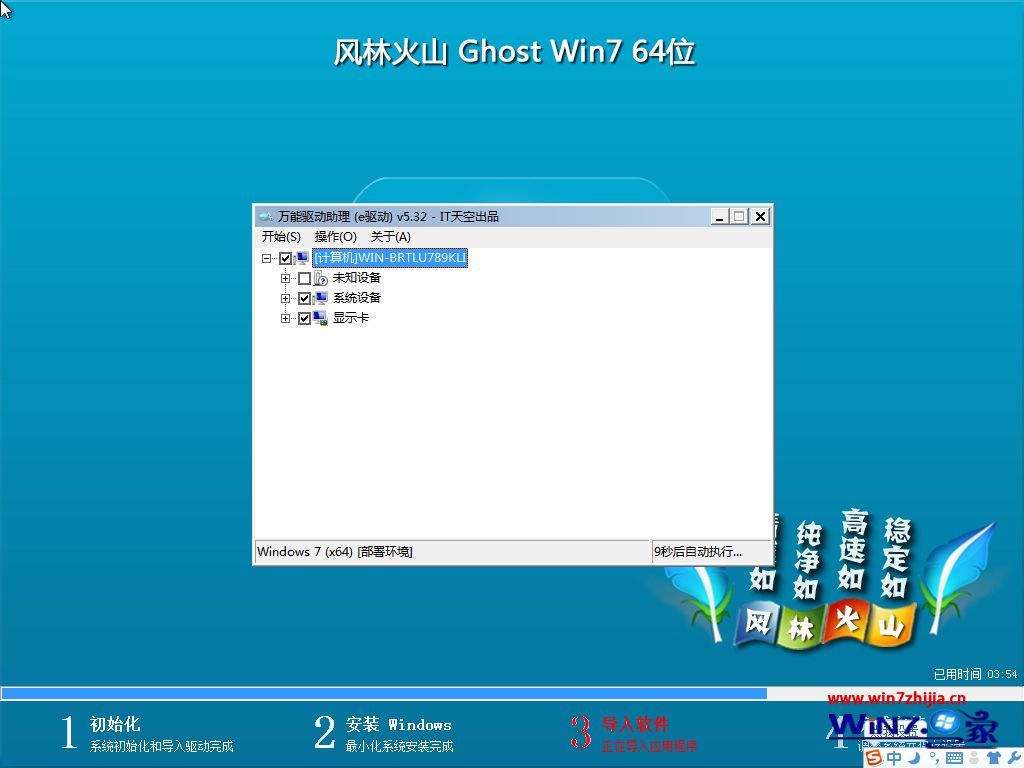The image size is (1024, 768).
Task: Expand the 系统设备 tree node
Action: click(x=285, y=297)
